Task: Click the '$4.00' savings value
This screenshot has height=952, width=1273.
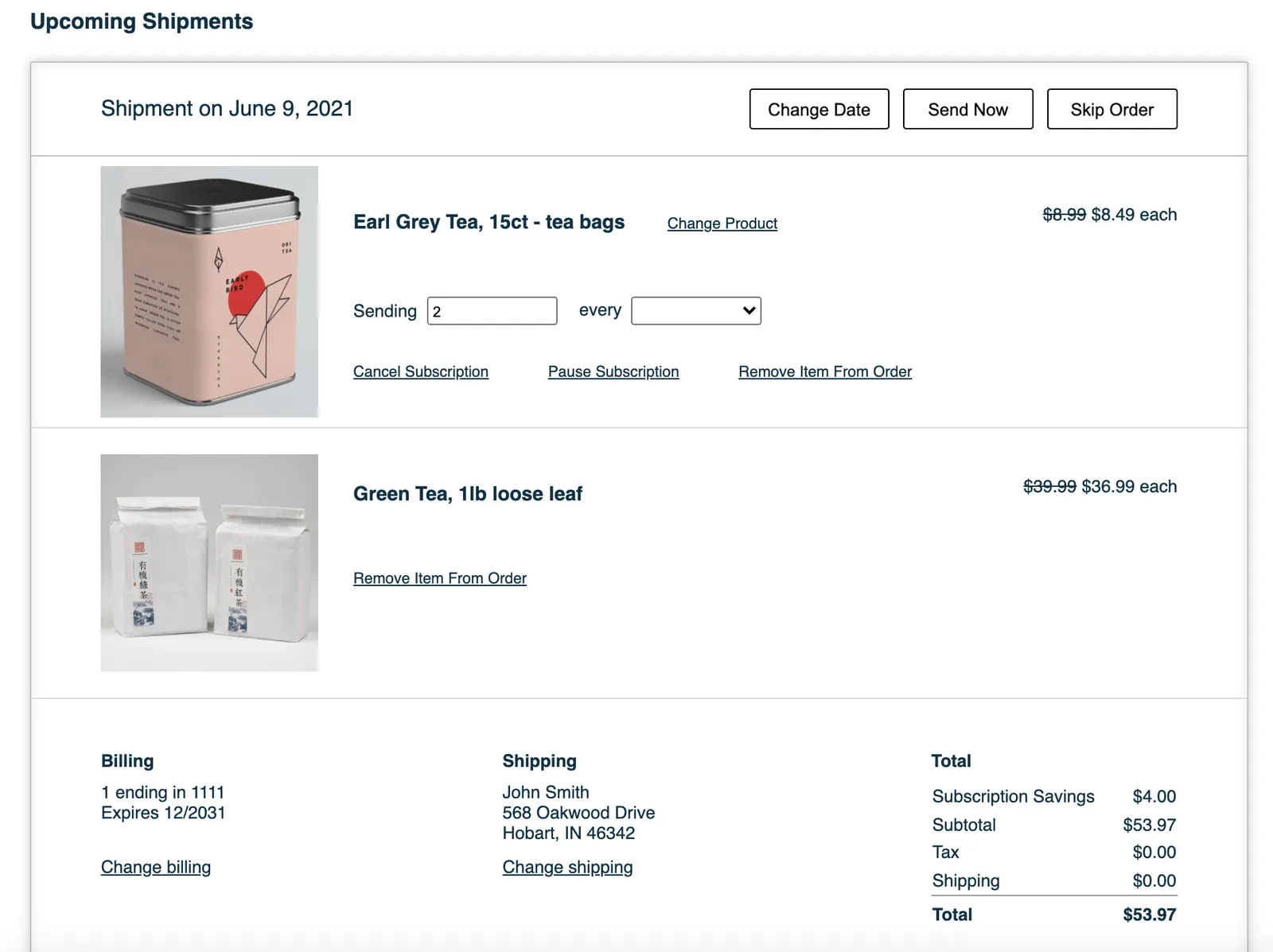Action: (1154, 796)
